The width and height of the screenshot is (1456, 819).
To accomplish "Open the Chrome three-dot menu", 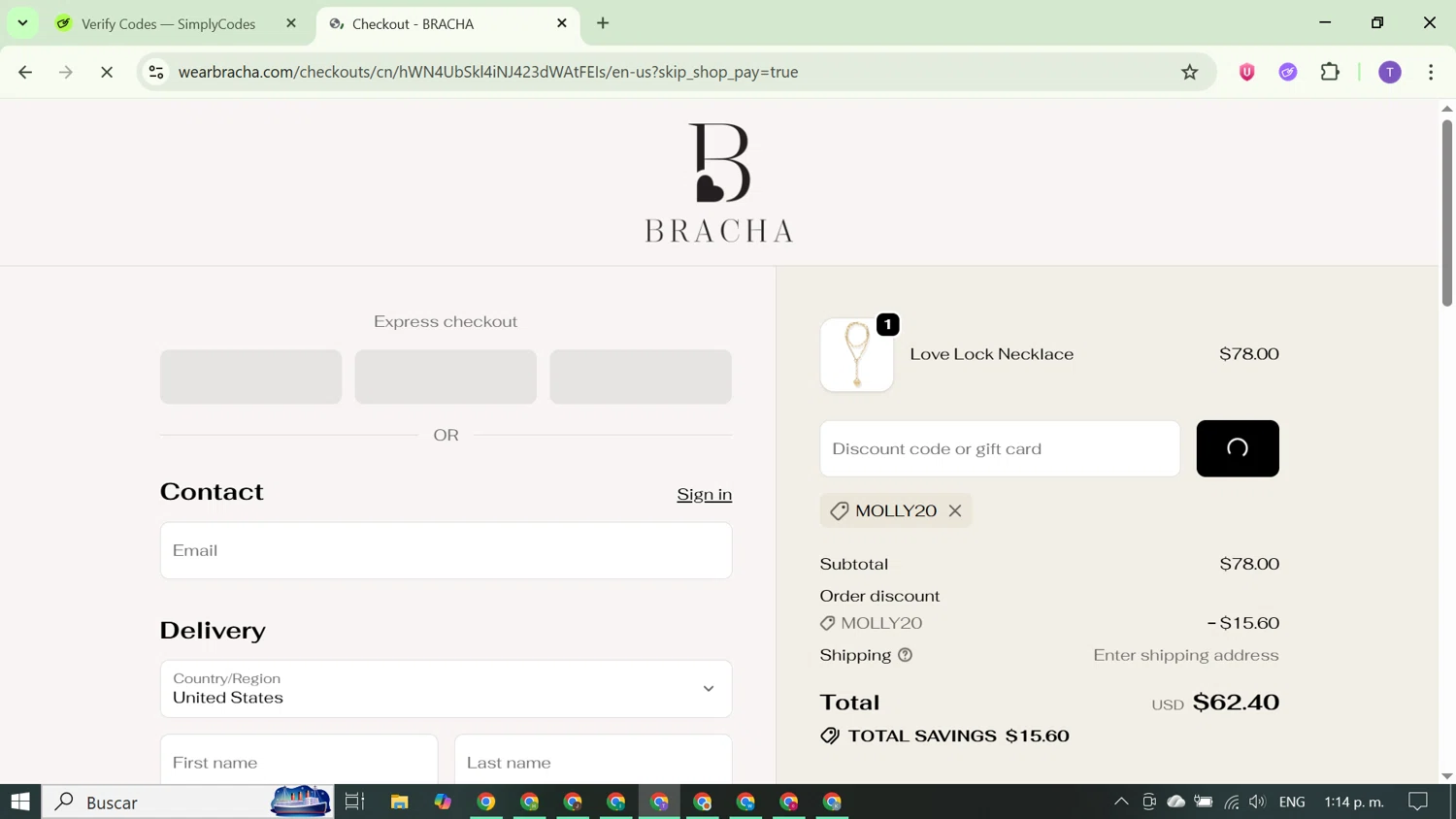I will pos(1431,72).
